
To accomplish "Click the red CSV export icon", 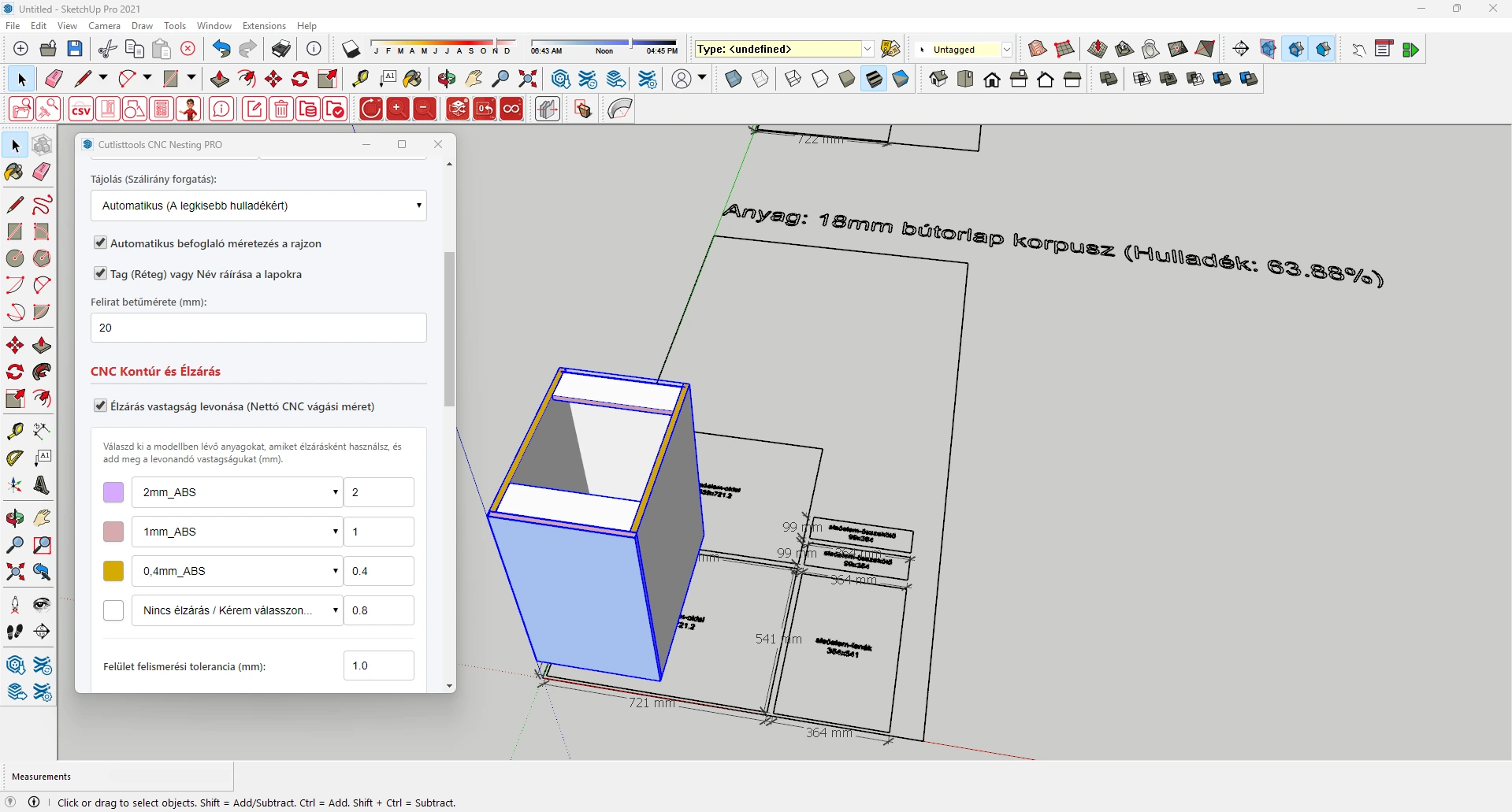I will [81, 109].
